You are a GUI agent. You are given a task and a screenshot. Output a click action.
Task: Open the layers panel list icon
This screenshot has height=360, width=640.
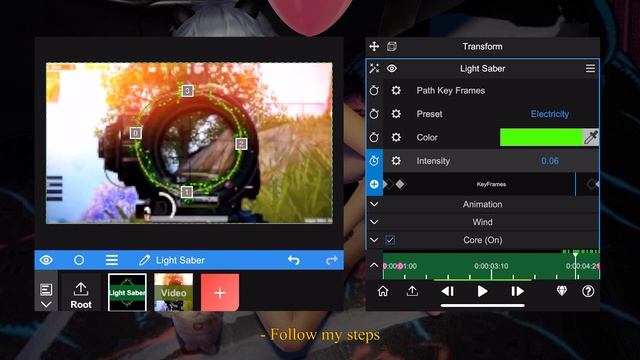pyautogui.click(x=46, y=289)
